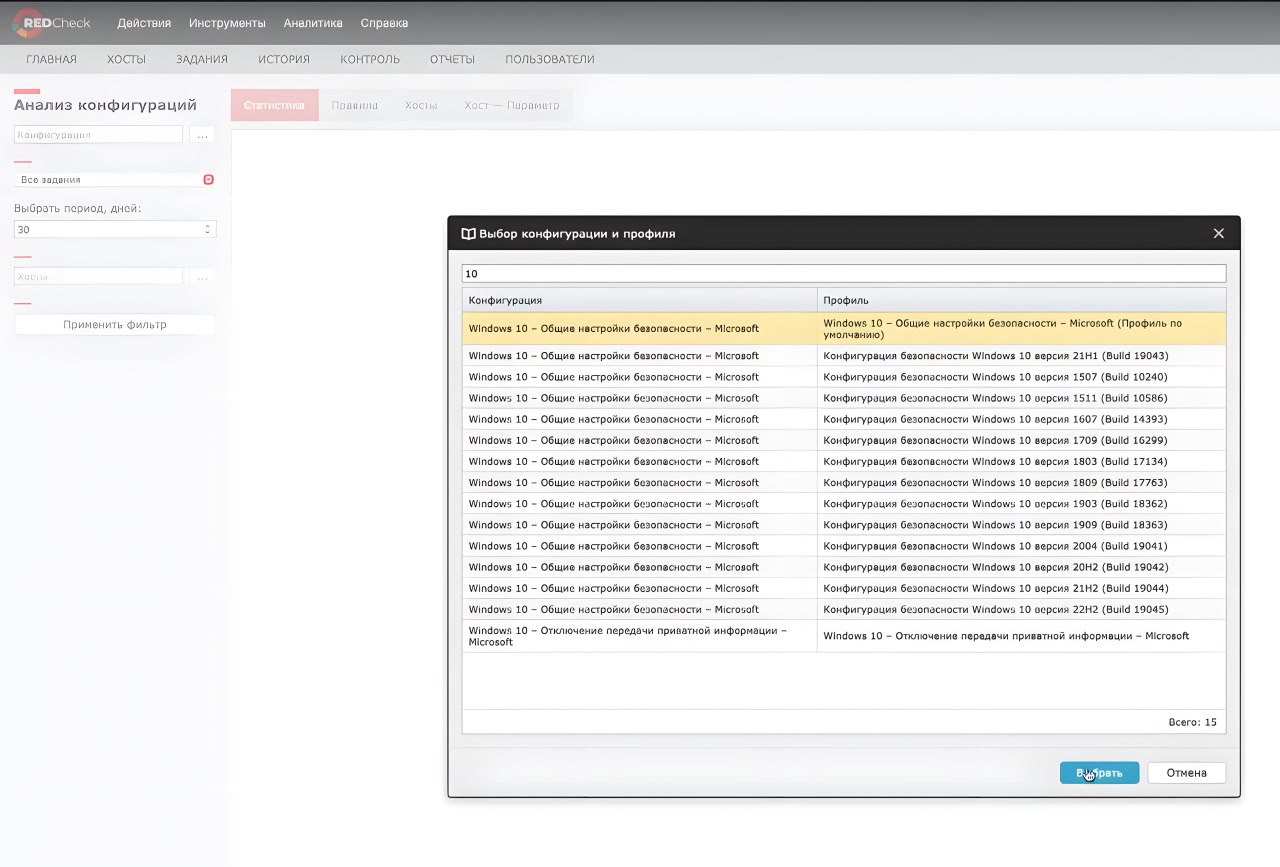
Task: Switch to the Хосты tab
Action: 421,105
